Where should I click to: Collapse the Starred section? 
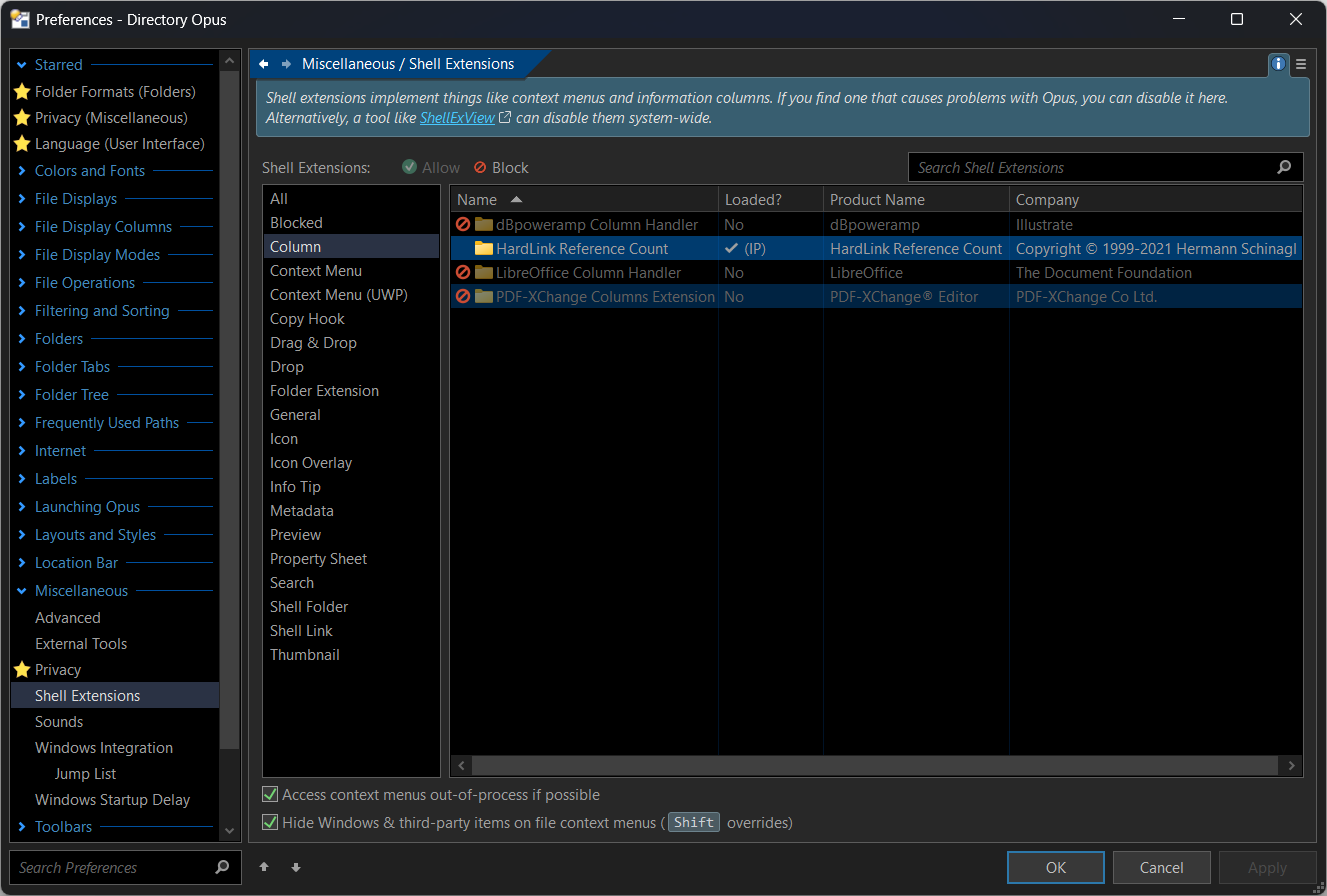(x=22, y=65)
